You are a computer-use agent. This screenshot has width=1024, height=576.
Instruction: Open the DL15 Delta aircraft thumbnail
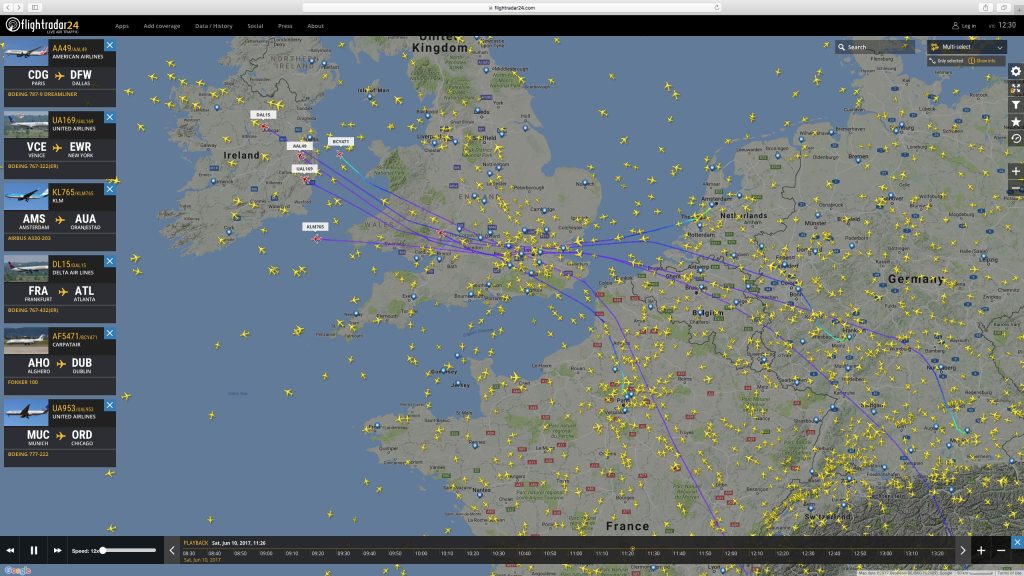(26, 268)
